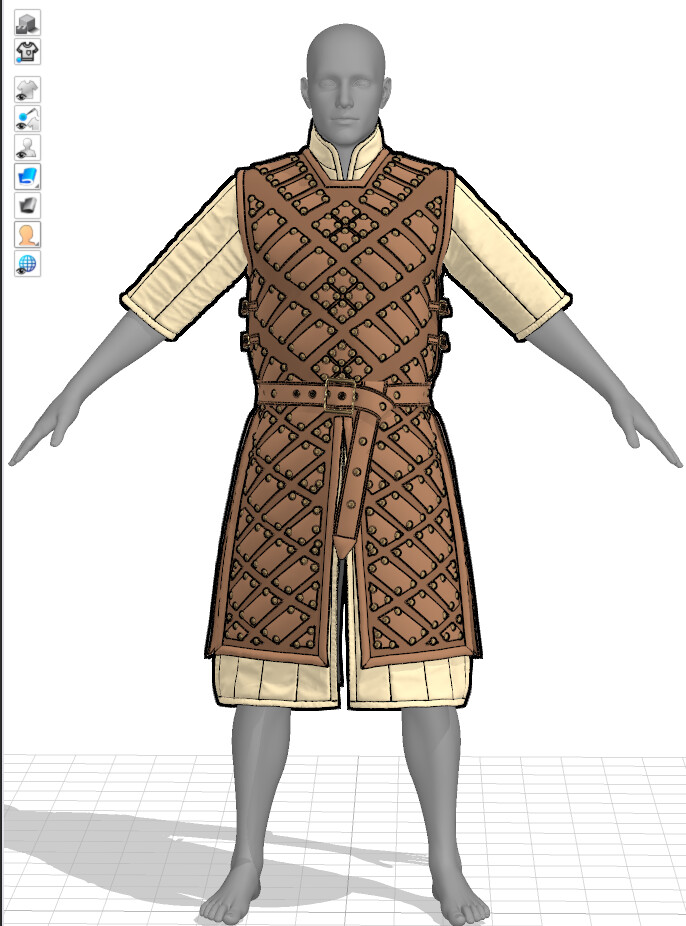The width and height of the screenshot is (686, 926).
Task: Toggle the Show Avatar eye icon
Action: point(27,148)
